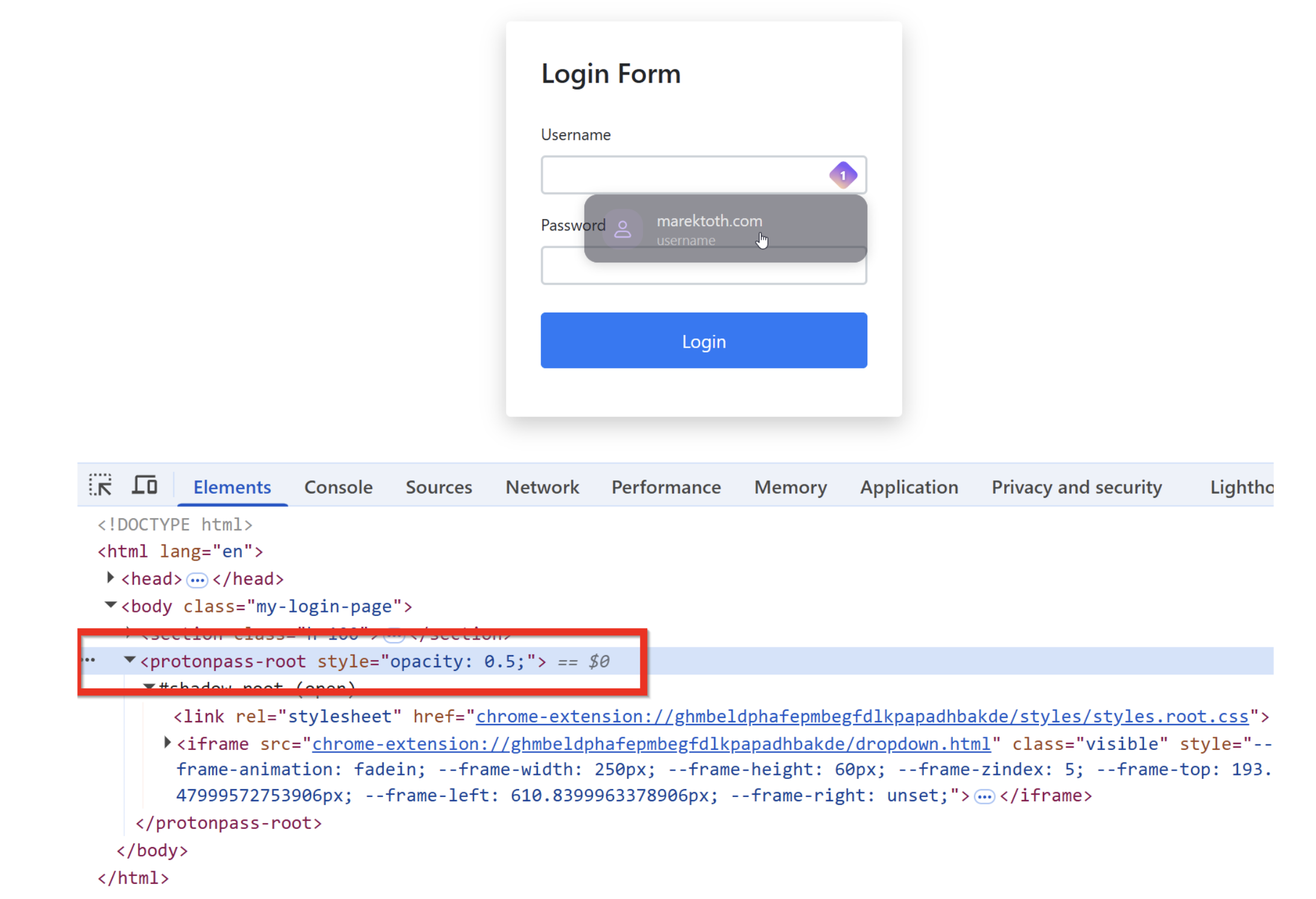Viewport: 1316px width, 899px height.
Task: Open the Network tab
Action: coord(542,487)
